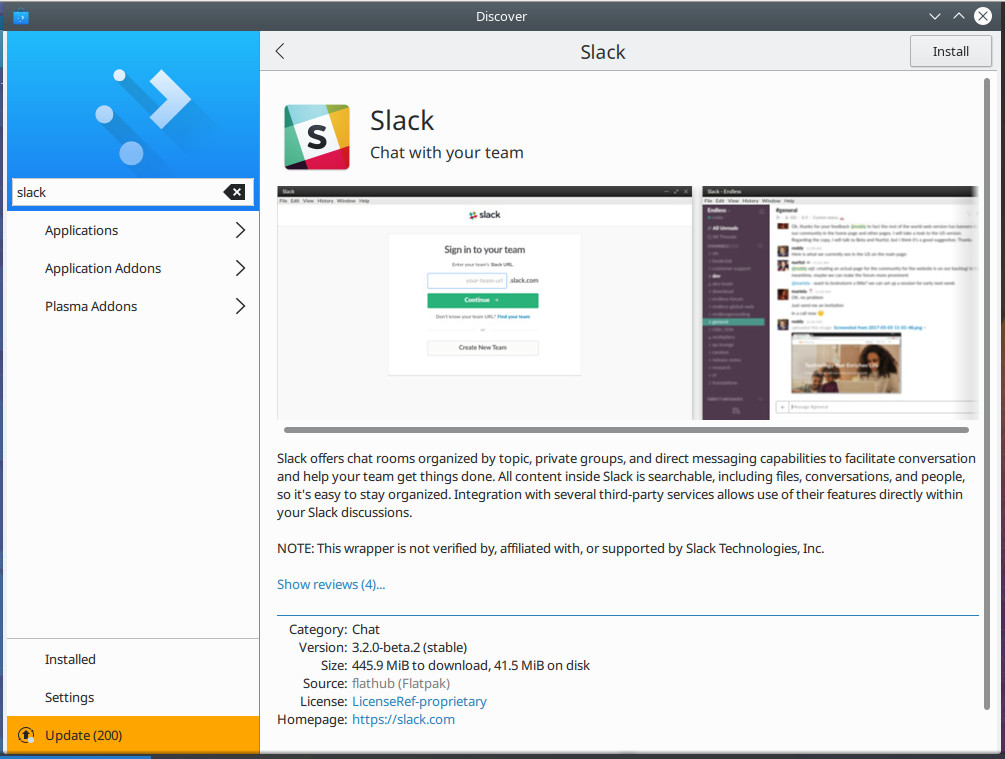Screen dimensions: 1005x759
Task: Click the version text 3.2.0-beta.2 (stable)
Action: (x=409, y=647)
